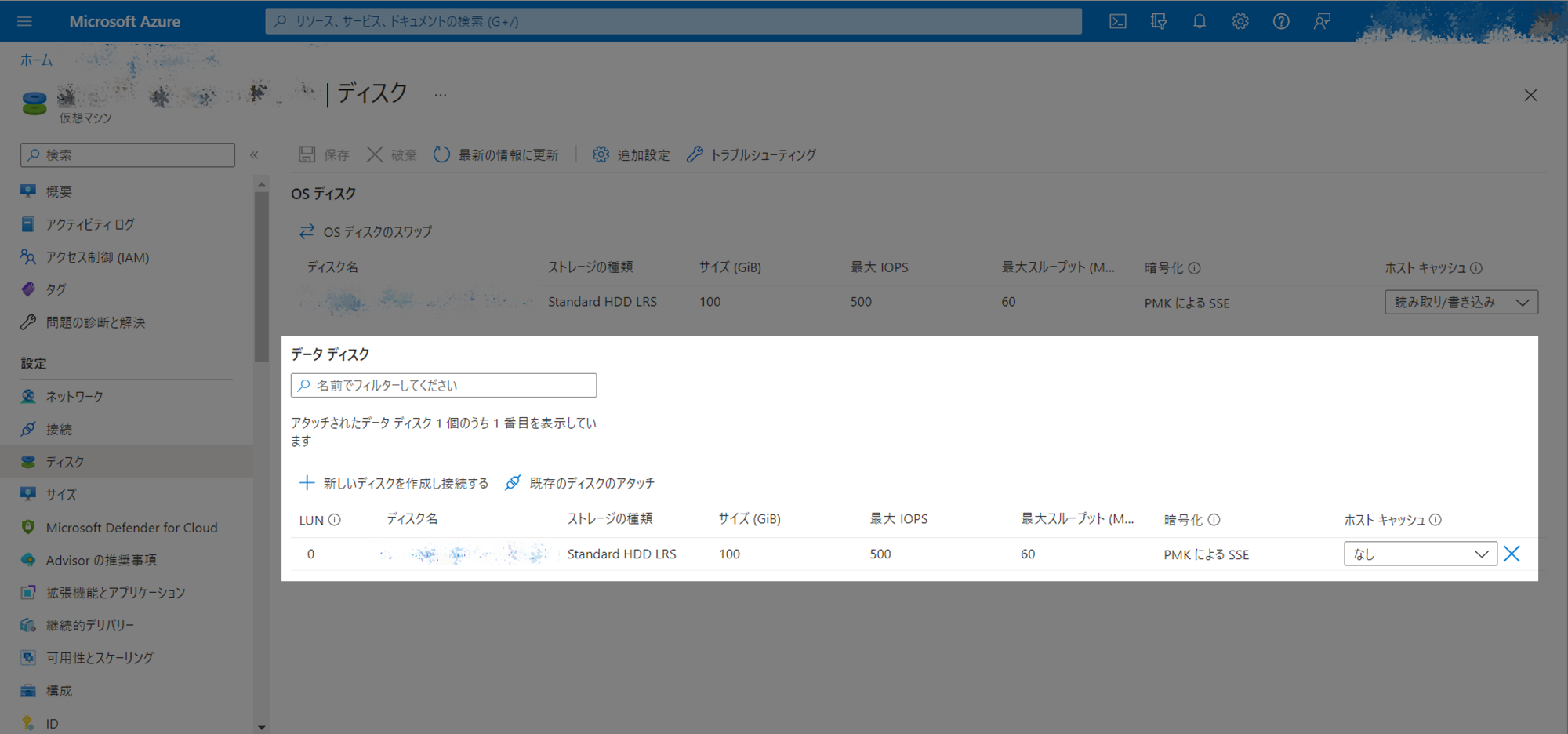The image size is (1568, 734).
Task: Open the hamburger portal menu
Action: tap(24, 21)
